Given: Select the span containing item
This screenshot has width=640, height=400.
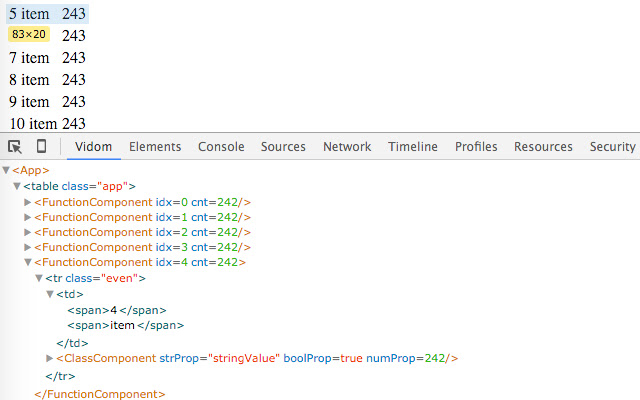Looking at the screenshot, I should pos(126,325).
